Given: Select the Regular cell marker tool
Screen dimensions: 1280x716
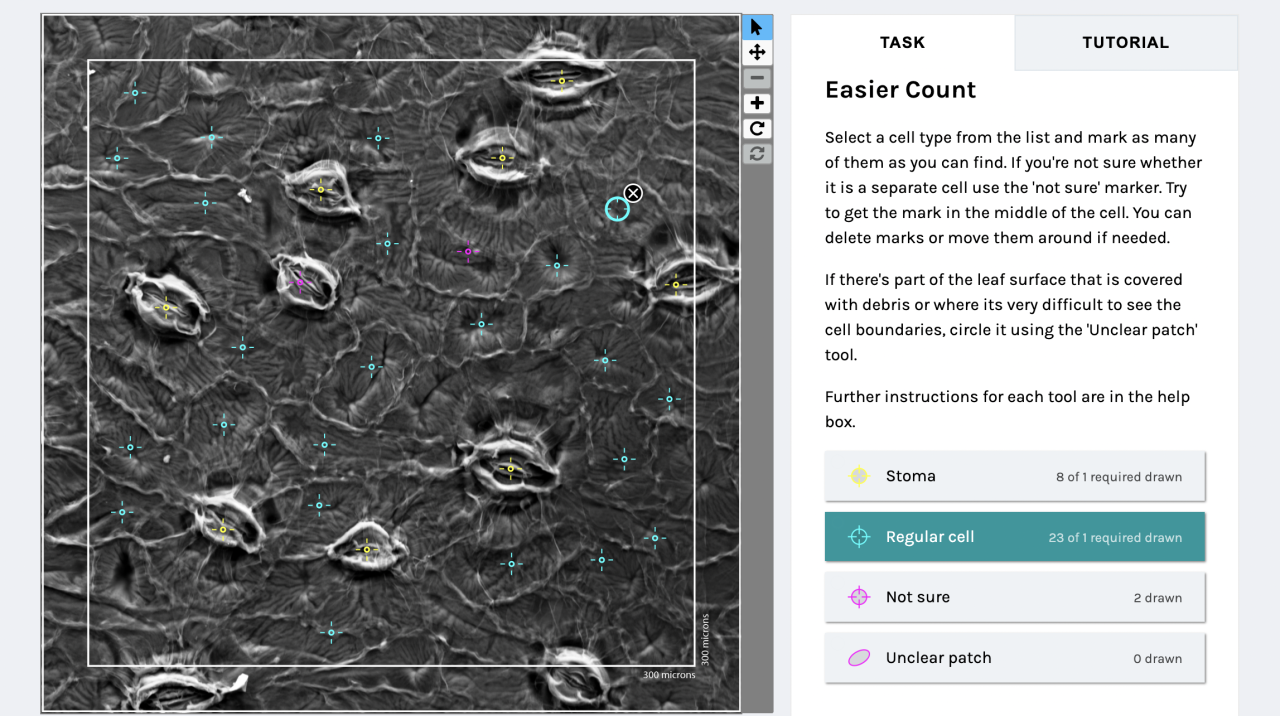Looking at the screenshot, I should pyautogui.click(x=1015, y=537).
